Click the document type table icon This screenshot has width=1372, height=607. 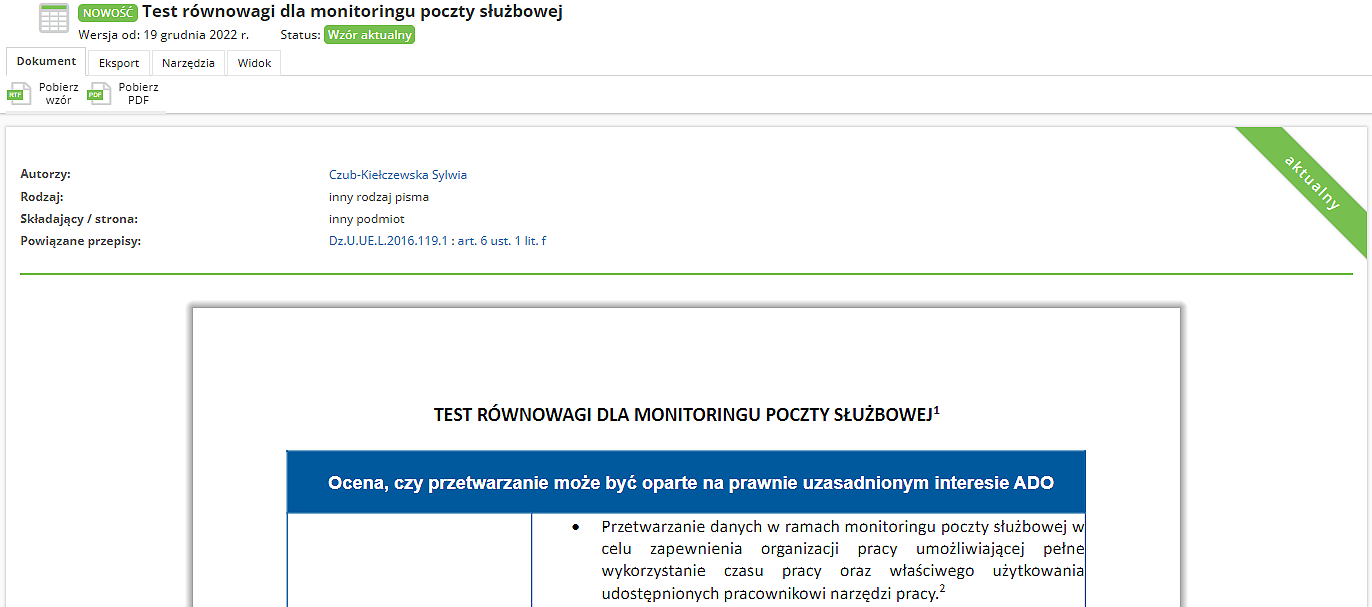point(54,18)
